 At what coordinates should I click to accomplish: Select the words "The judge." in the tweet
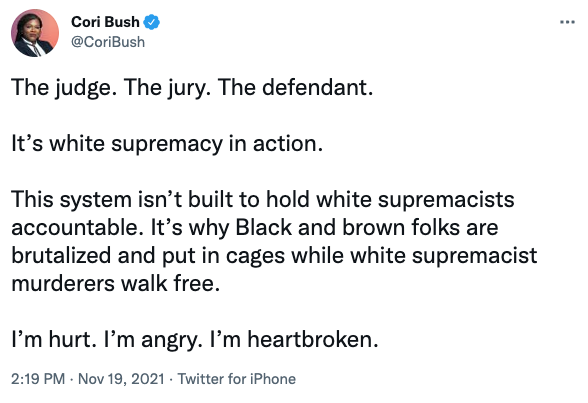click(x=62, y=87)
